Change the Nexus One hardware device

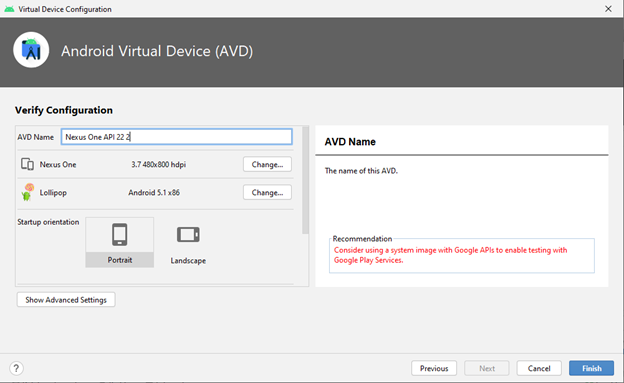pyautogui.click(x=267, y=164)
